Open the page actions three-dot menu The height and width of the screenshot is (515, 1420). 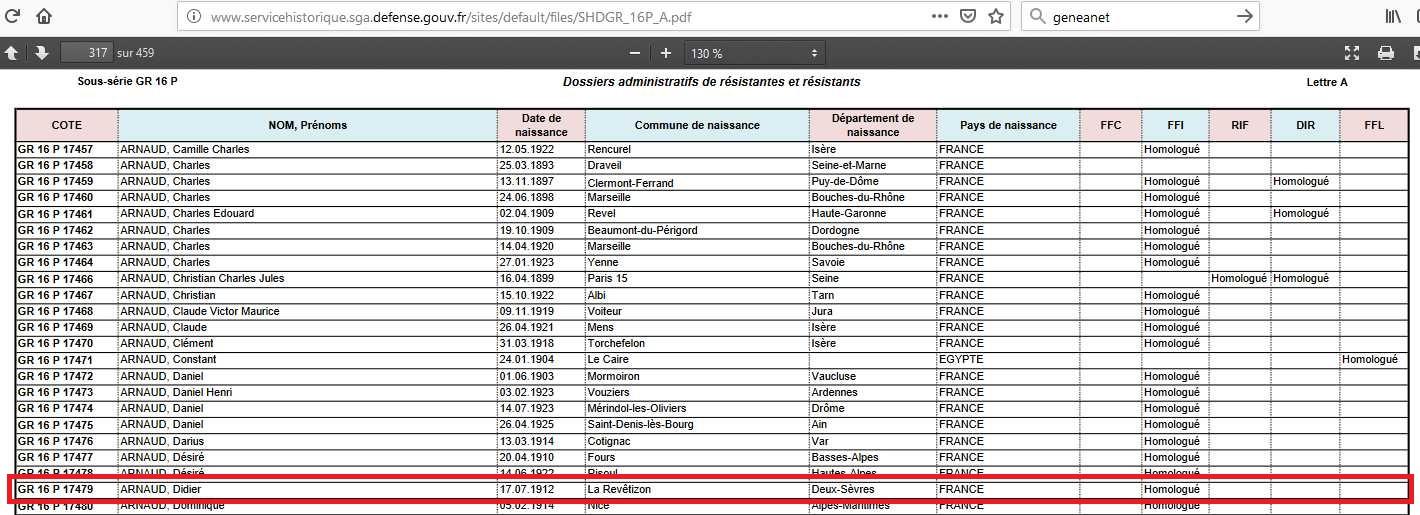coord(939,16)
